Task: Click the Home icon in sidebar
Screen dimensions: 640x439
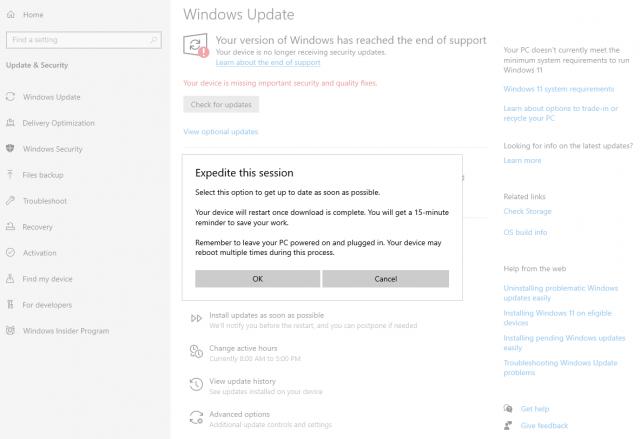Action: point(11,15)
